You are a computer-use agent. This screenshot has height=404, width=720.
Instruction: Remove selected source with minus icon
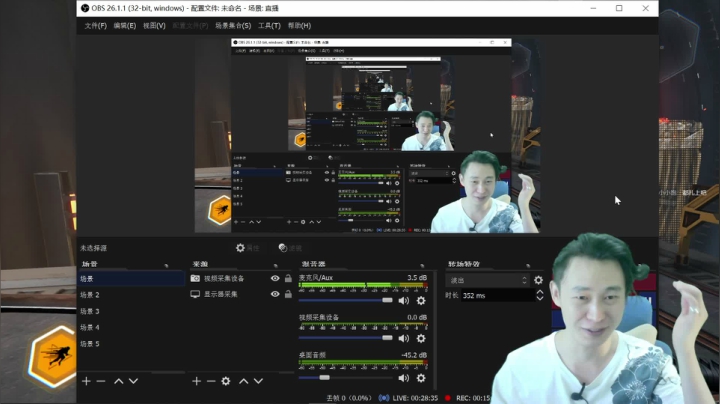pyautogui.click(x=211, y=381)
